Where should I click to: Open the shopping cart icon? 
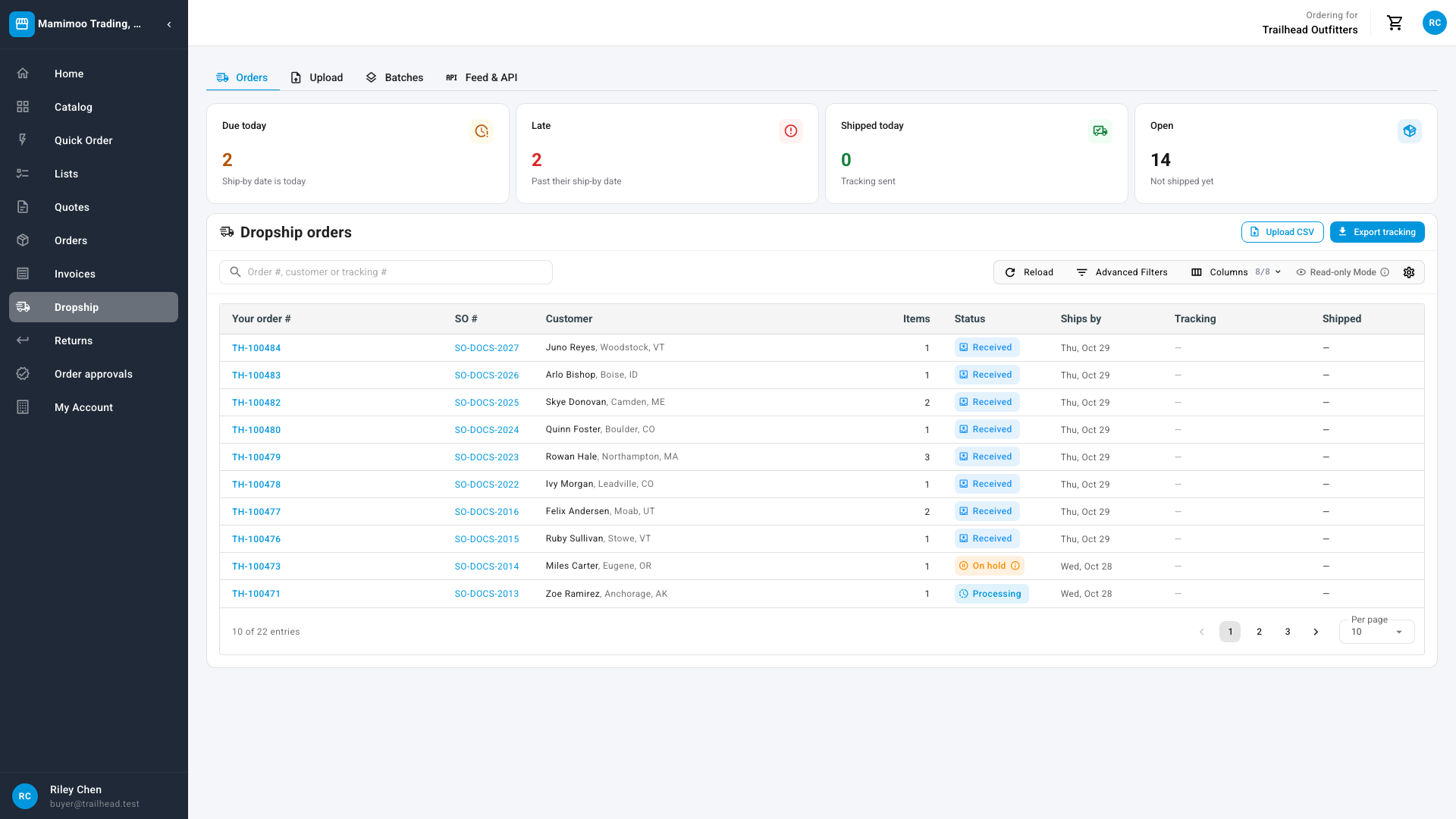tap(1395, 23)
